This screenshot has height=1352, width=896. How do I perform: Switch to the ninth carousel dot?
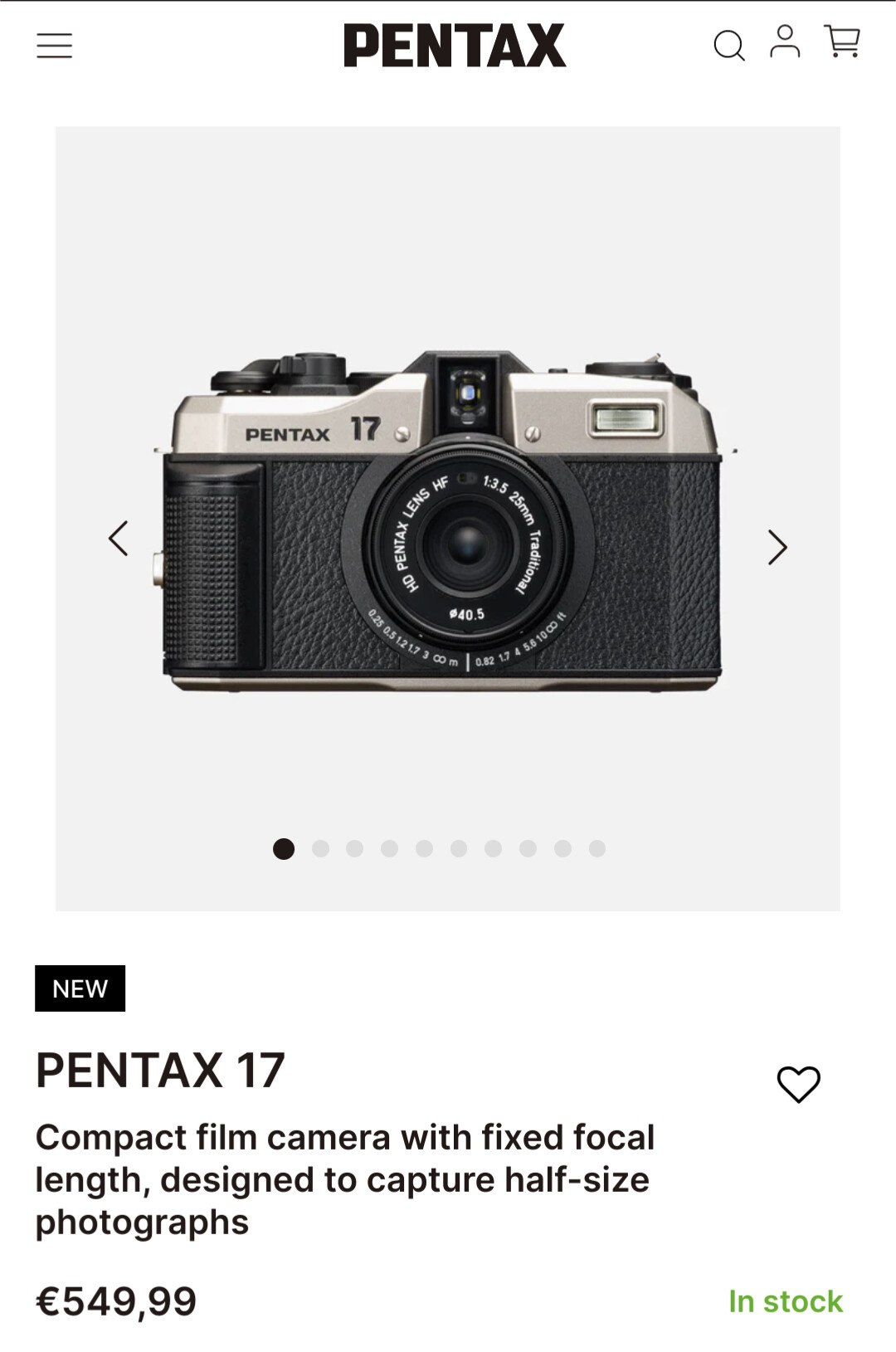[562, 848]
